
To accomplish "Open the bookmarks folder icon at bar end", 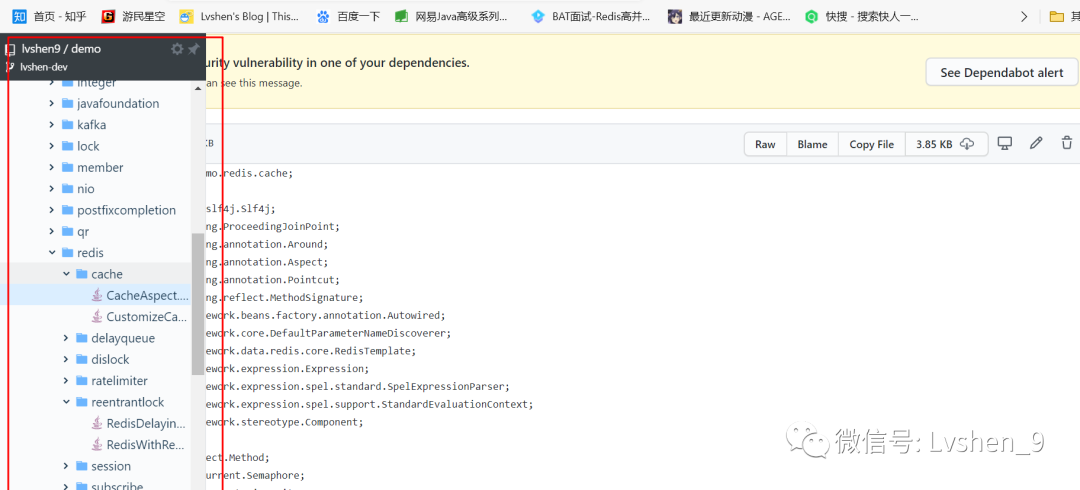I will [x=1057, y=16].
